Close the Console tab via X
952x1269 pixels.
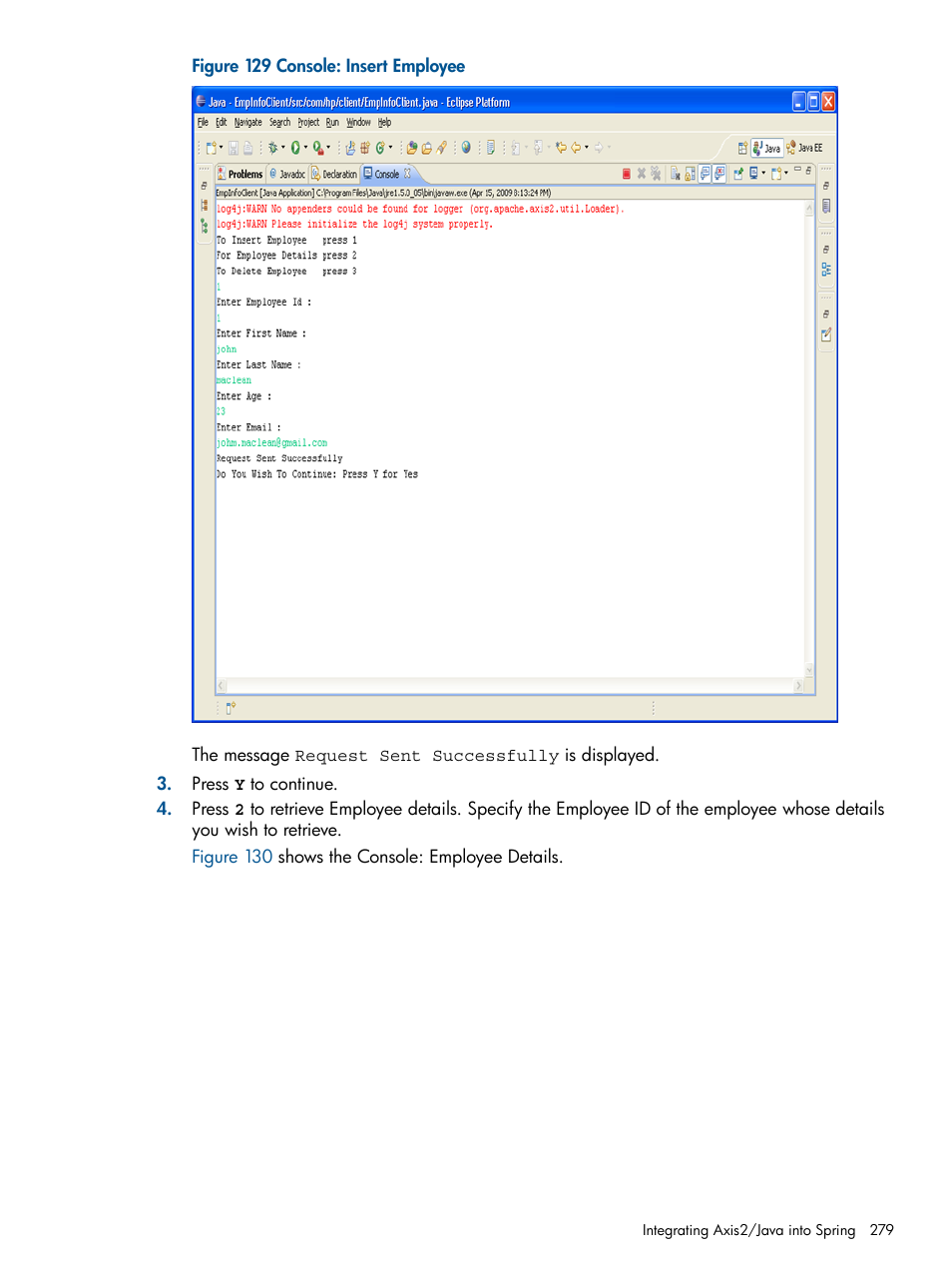407,174
